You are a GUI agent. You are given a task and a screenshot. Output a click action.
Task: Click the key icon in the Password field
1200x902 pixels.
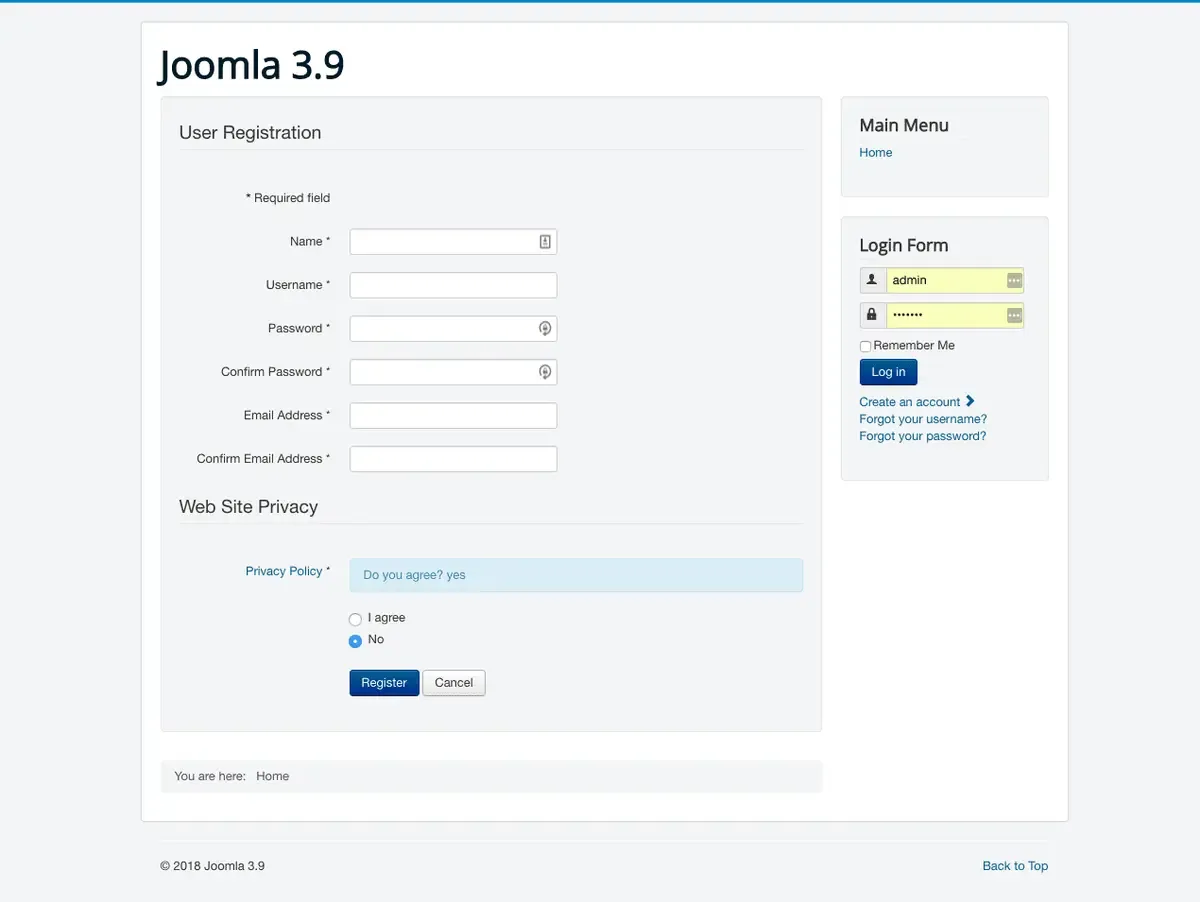click(x=545, y=328)
